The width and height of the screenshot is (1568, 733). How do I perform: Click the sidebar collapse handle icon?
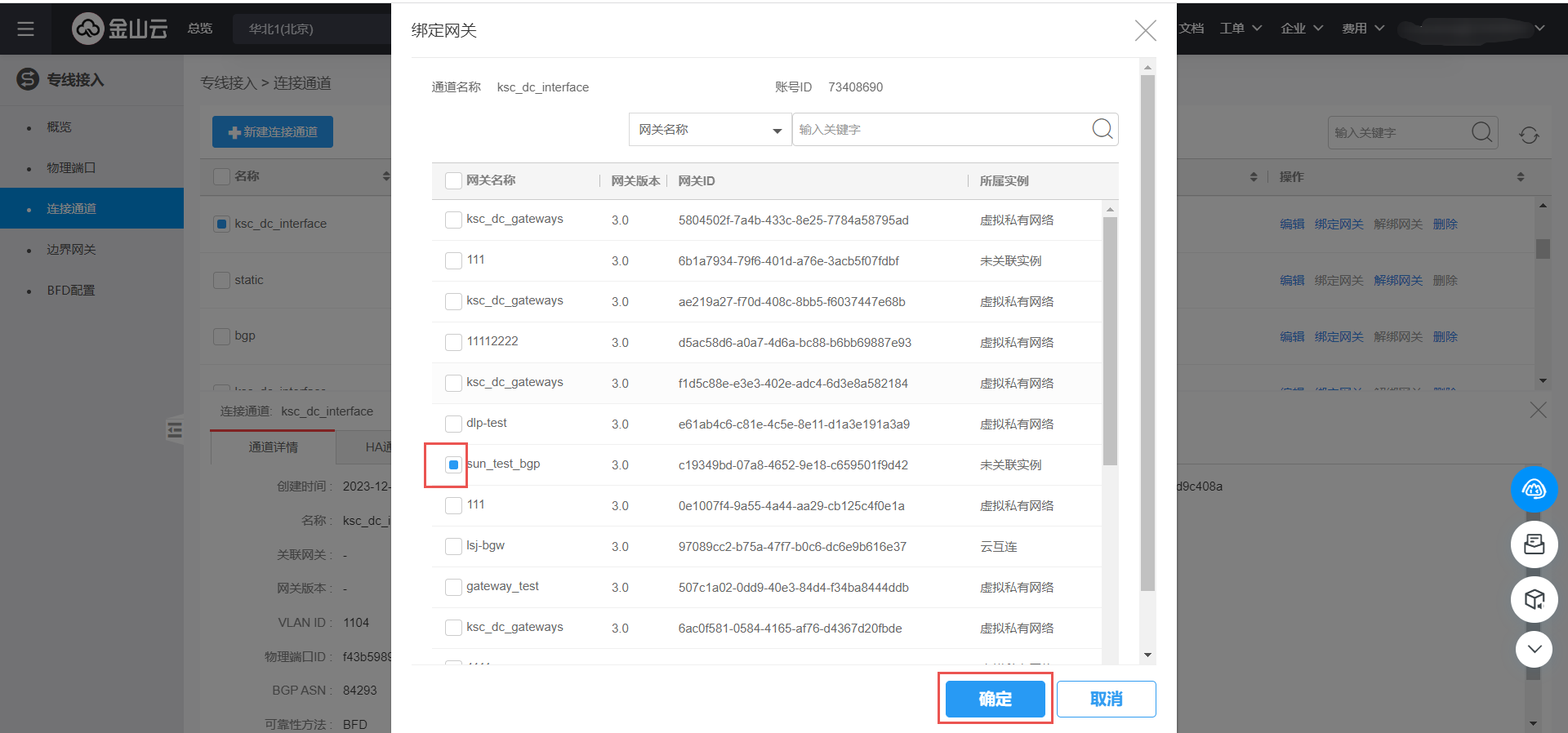[174, 429]
